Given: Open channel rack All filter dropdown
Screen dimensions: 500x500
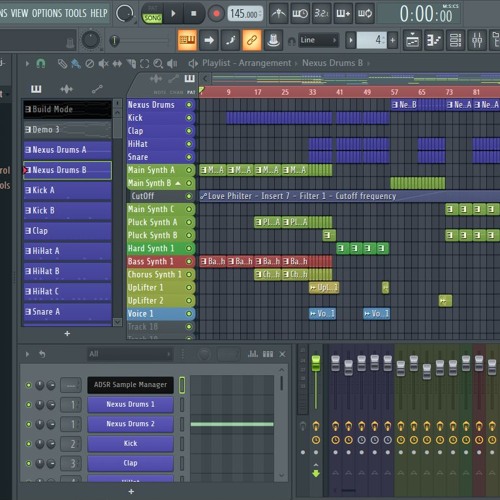Looking at the screenshot, I should click(x=130, y=354).
